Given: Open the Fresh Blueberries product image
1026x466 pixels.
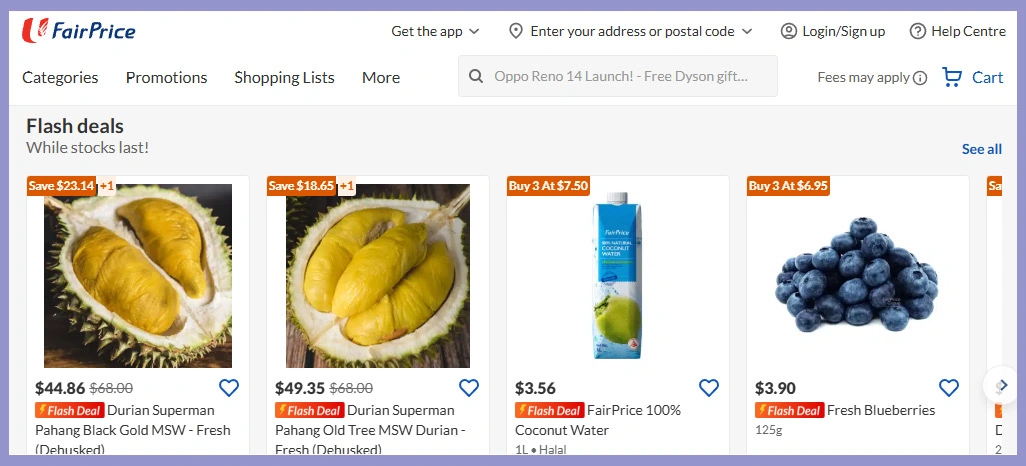Looking at the screenshot, I should (857, 275).
